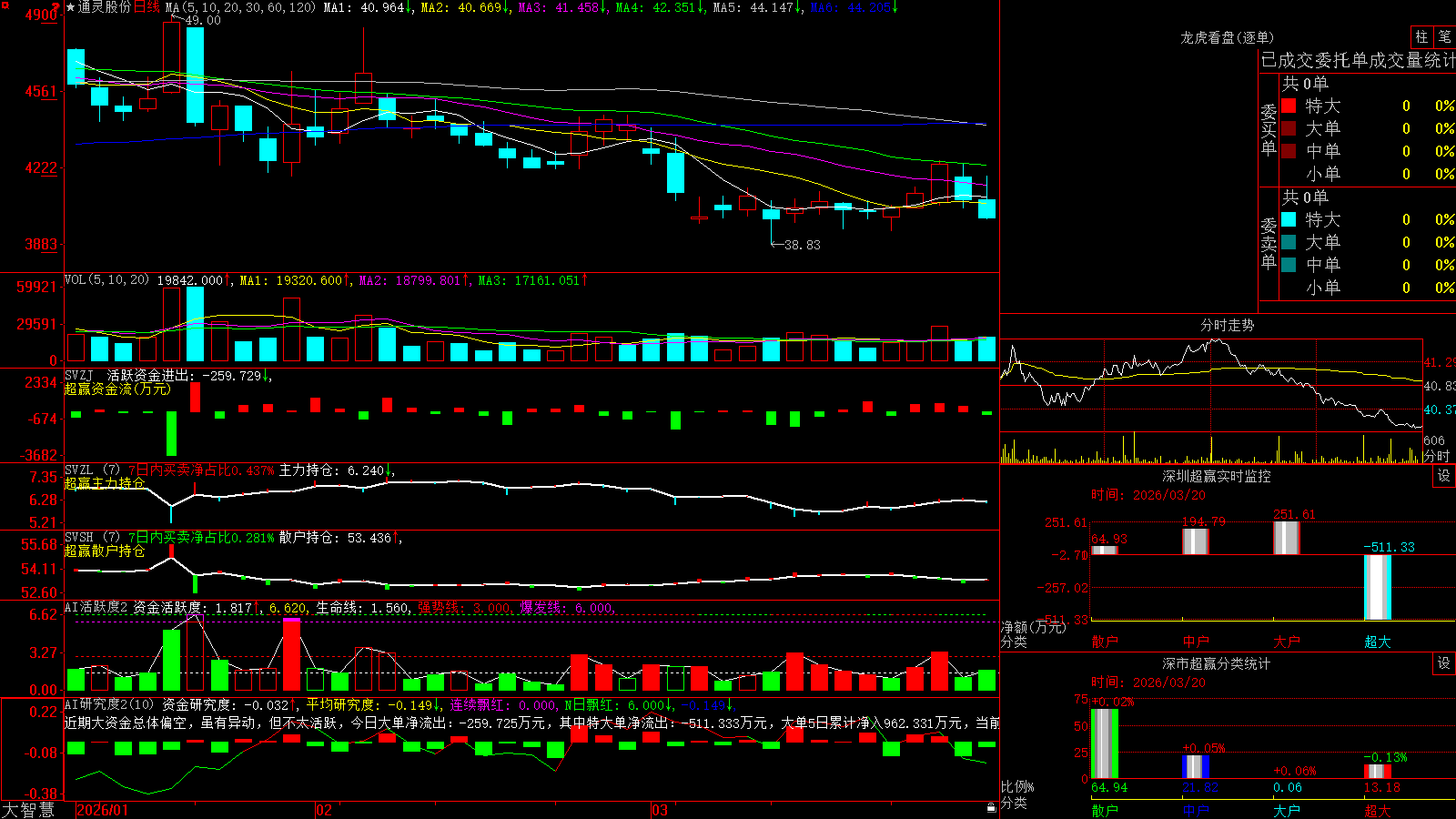Click 散户 bar showing 64.93 in 实时监控
The image size is (1456, 819).
point(1105,550)
